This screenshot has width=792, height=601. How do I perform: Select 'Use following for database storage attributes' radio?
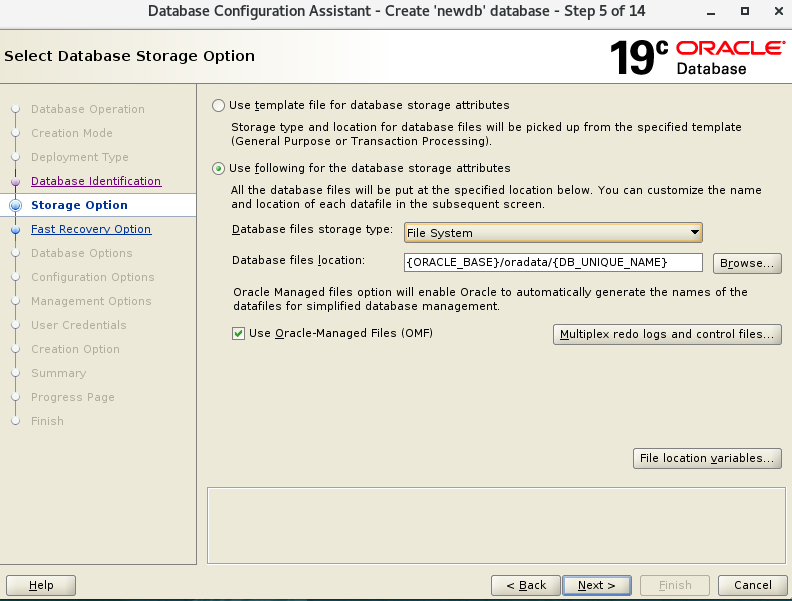218,169
